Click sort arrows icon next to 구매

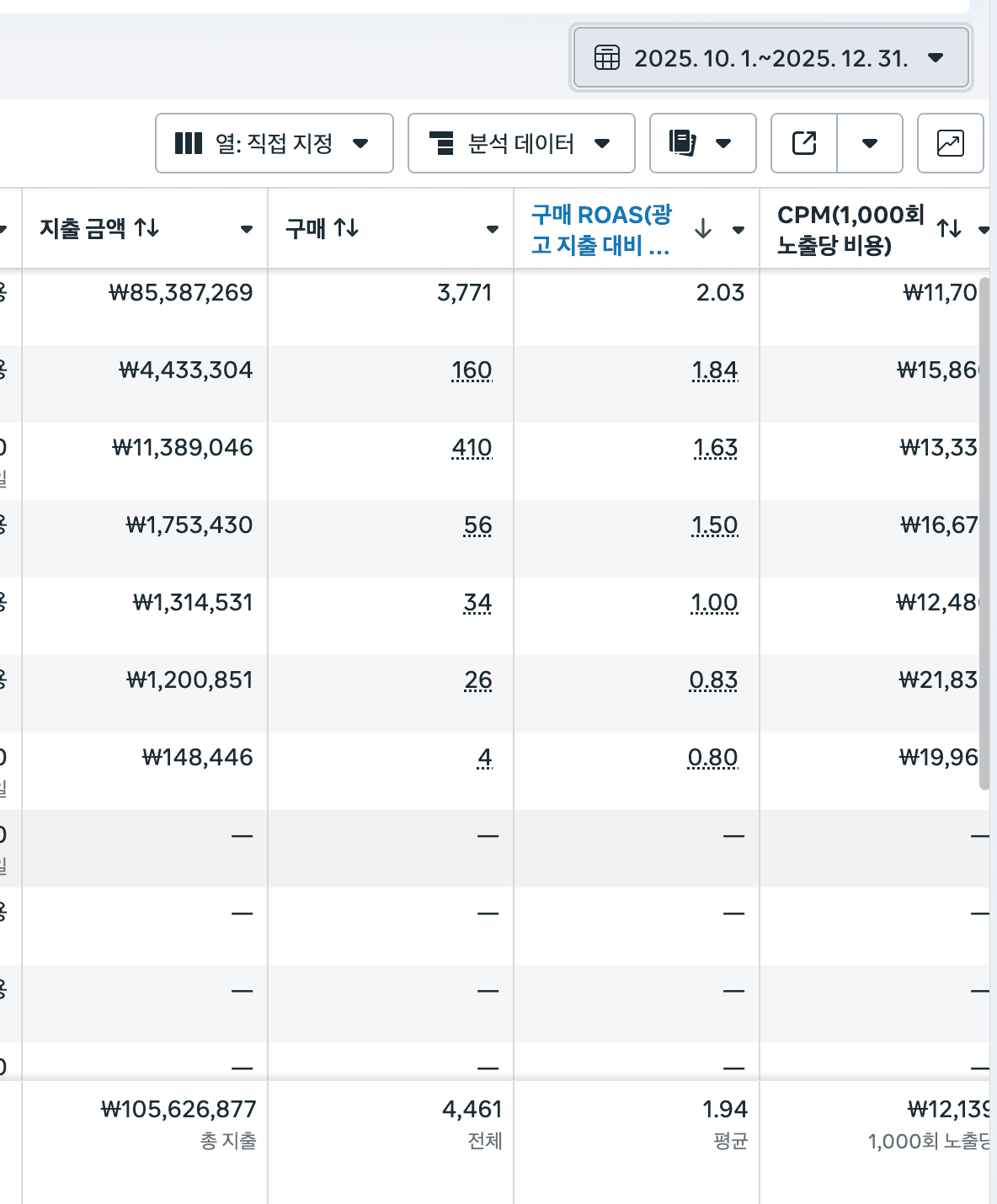346,227
